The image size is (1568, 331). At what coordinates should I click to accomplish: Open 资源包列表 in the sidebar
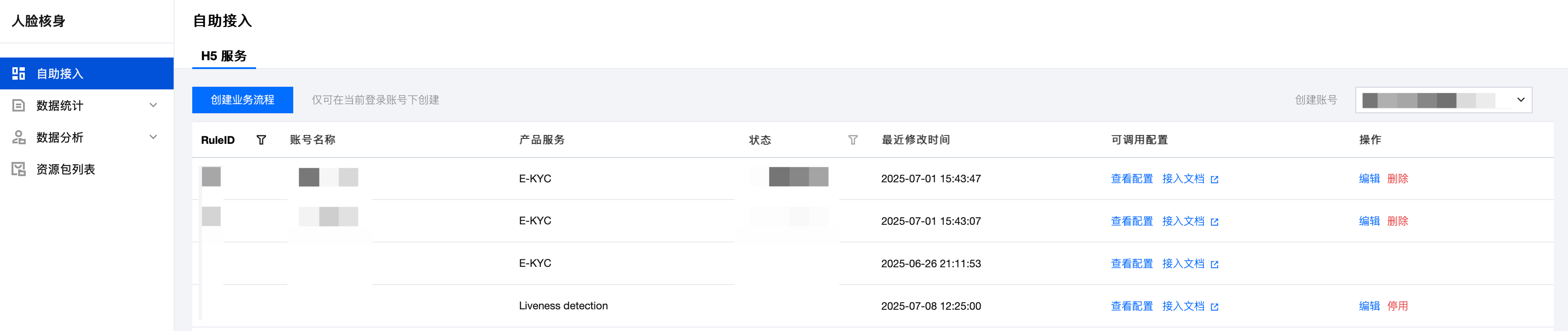point(66,169)
